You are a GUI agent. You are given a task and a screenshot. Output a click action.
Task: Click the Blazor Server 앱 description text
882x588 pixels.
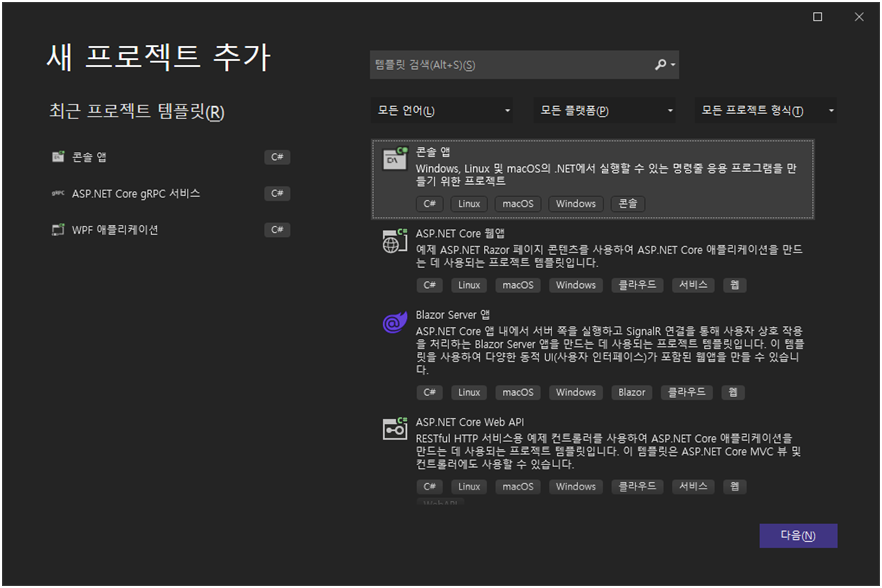click(x=610, y=350)
